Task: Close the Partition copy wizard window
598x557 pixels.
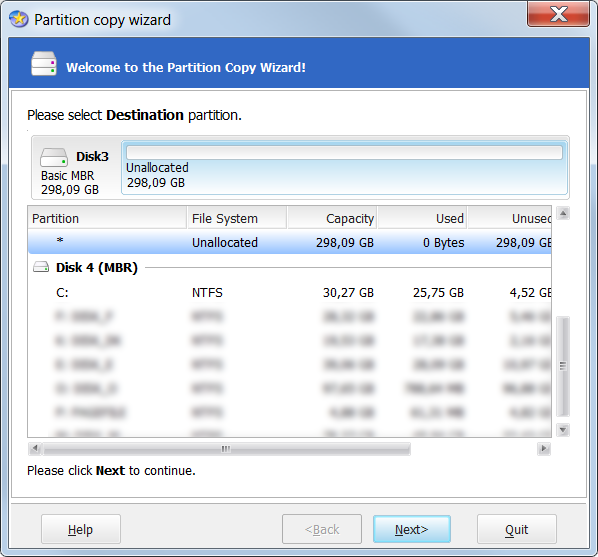Action: 558,14
